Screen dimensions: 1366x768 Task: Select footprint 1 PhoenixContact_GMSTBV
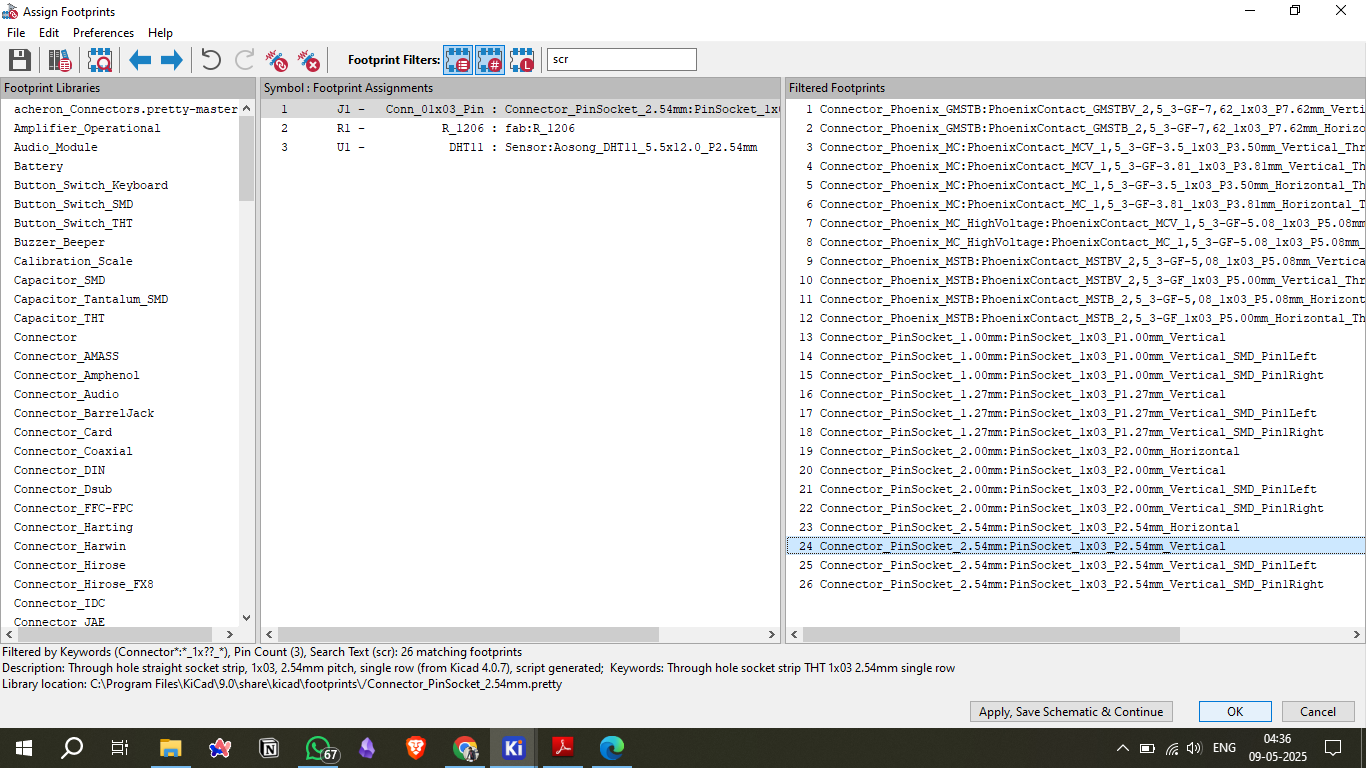[x=1075, y=109]
